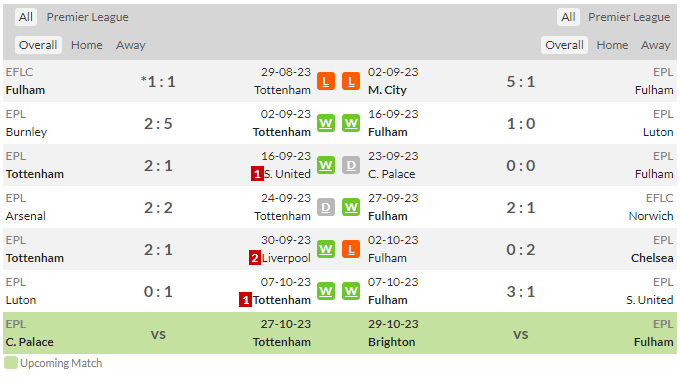Screen dimensions: 680x383
Task: Select the right Away tab
Action: coord(656,45)
